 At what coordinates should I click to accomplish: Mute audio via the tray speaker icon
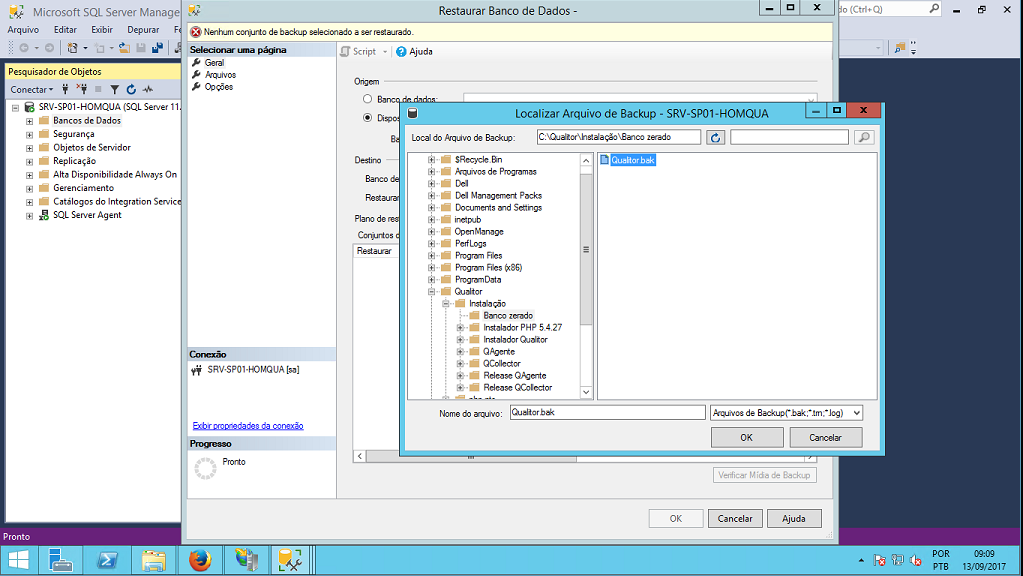[x=915, y=561]
